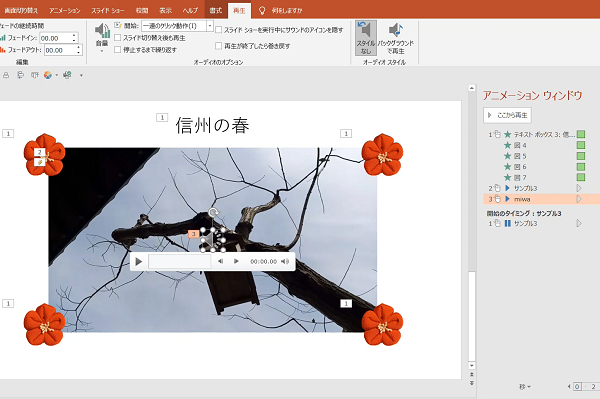Viewport: 600px width, 399px height.
Task: Expand the 音量 dropdown arrow
Action: click(102, 50)
